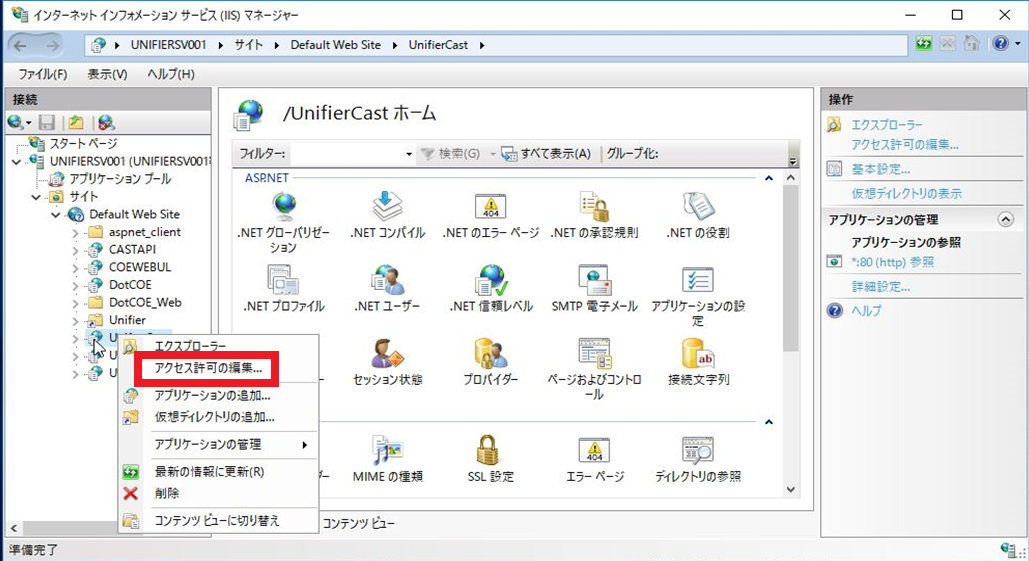Click 基本設定... link in 操作 pane
Viewport: 1029px width, 561px height.
point(881,169)
